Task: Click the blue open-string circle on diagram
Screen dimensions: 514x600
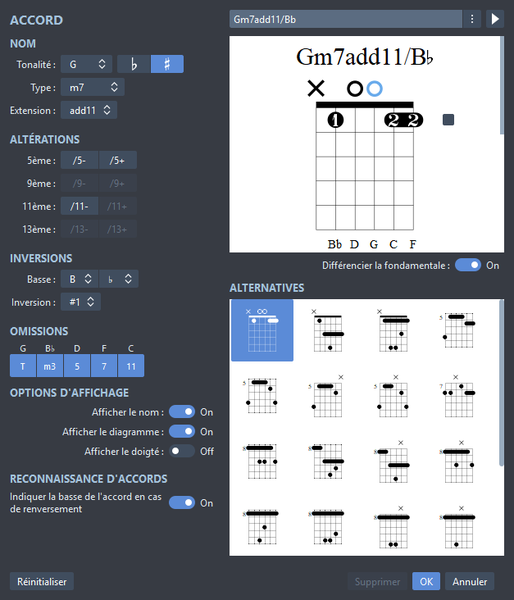Action: coord(374,89)
